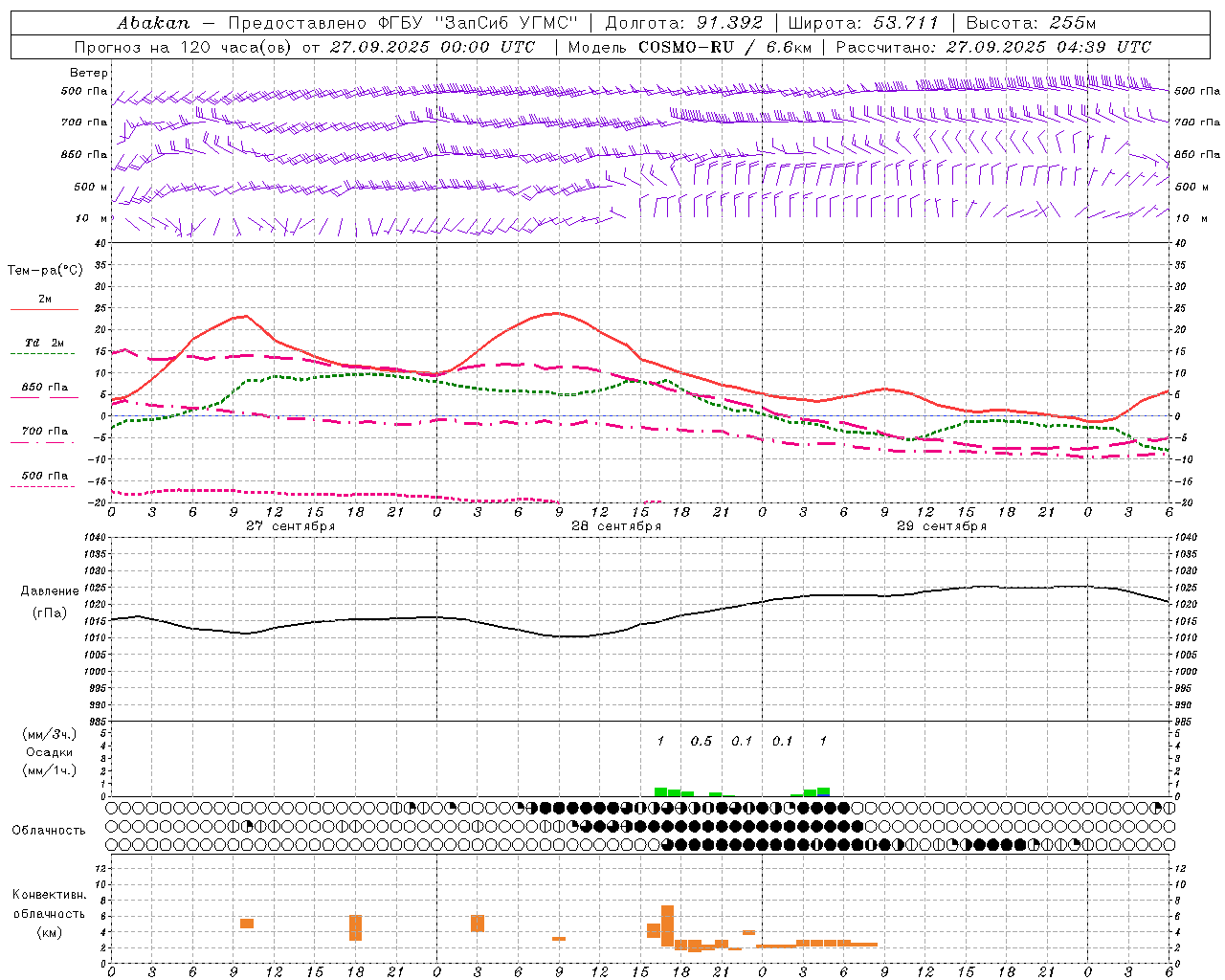Select '500 гПа' entry in temperature legend

[x=45, y=476]
